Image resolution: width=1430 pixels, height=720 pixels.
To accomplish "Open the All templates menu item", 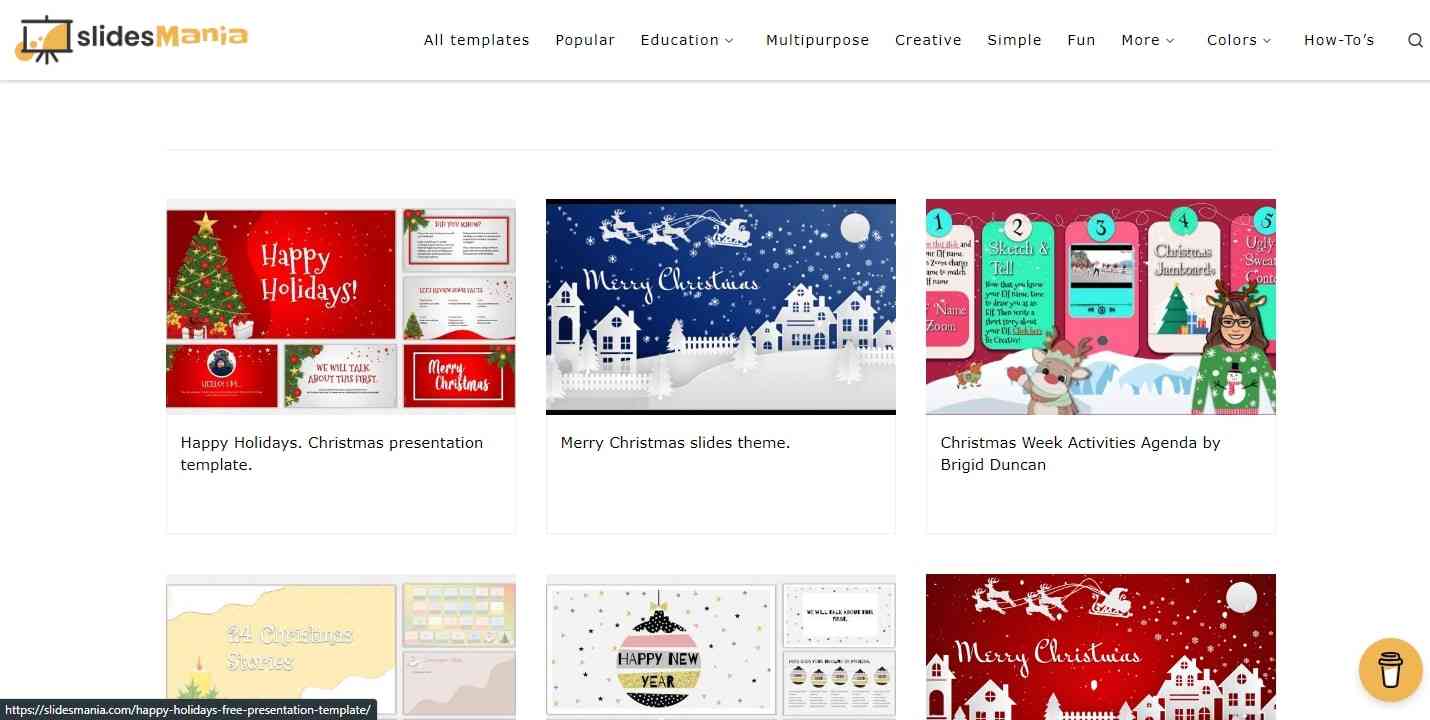I will click(x=477, y=40).
